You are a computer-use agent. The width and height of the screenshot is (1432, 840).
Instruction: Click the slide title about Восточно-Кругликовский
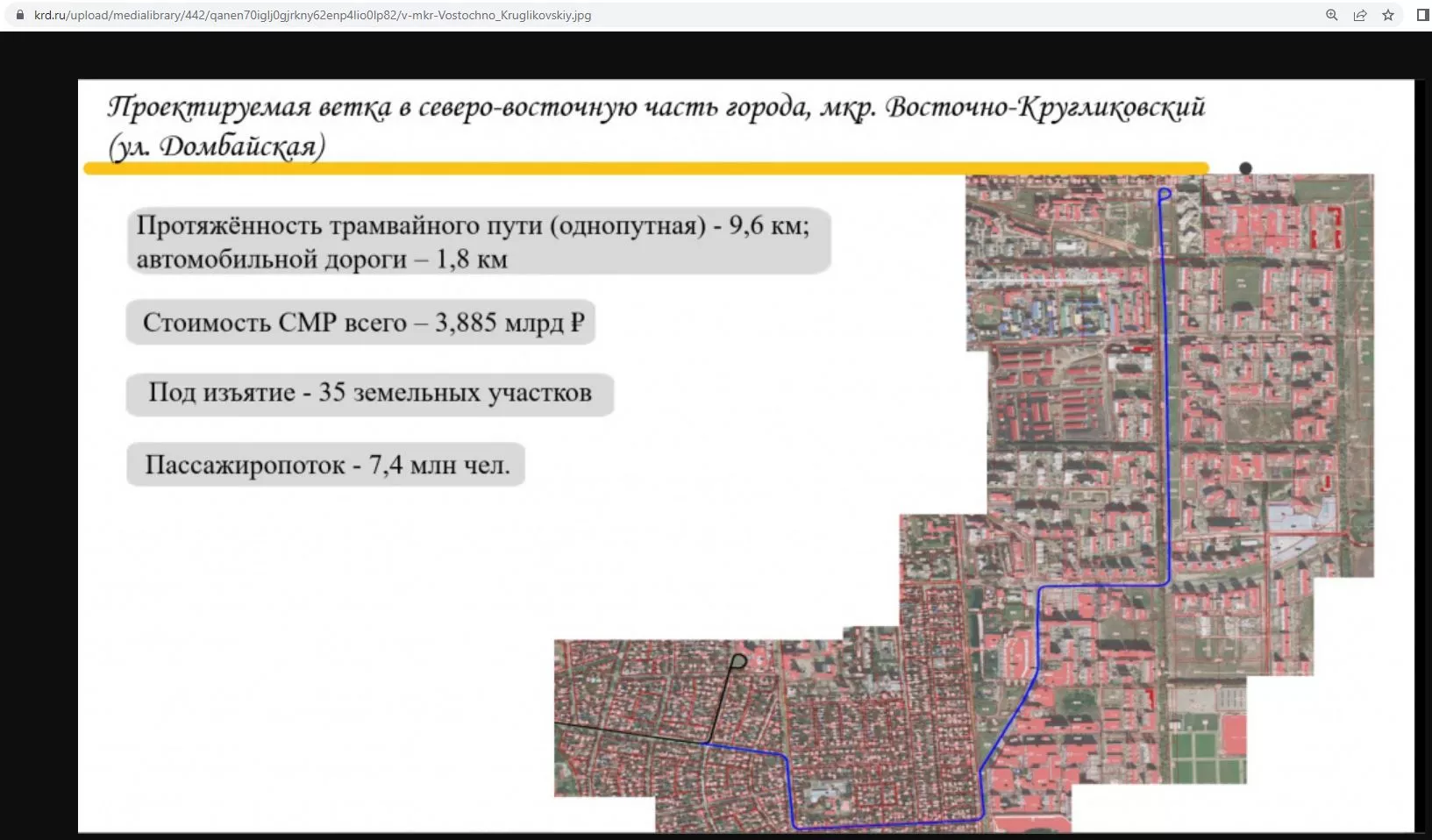pyautogui.click(x=656, y=107)
